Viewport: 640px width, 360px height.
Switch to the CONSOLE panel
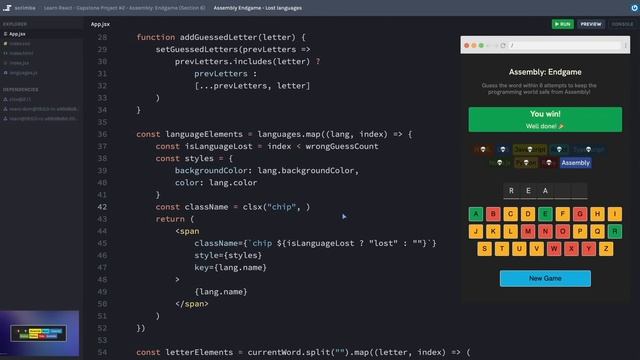click(x=622, y=24)
